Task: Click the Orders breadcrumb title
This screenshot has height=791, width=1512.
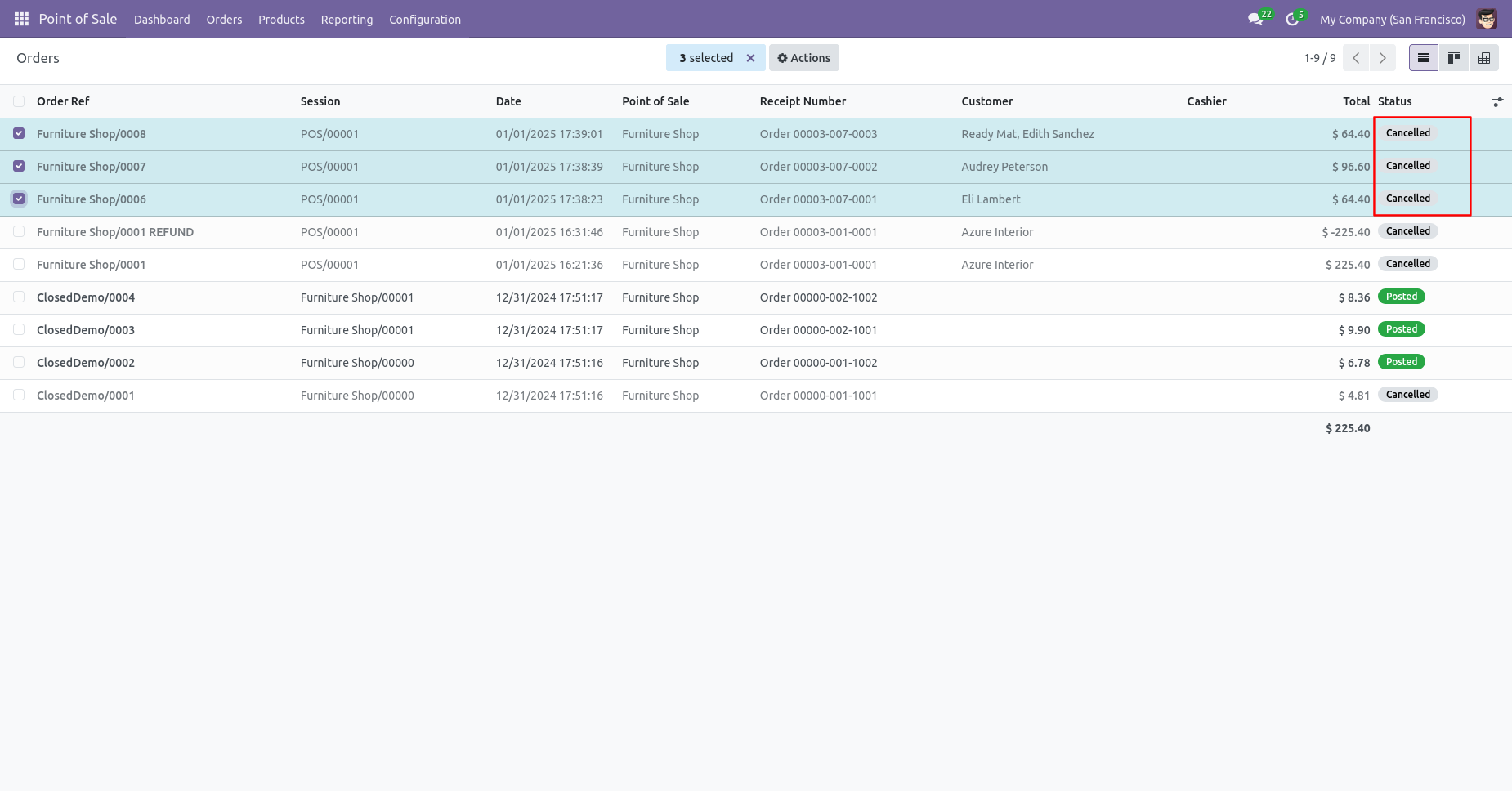Action: point(38,58)
